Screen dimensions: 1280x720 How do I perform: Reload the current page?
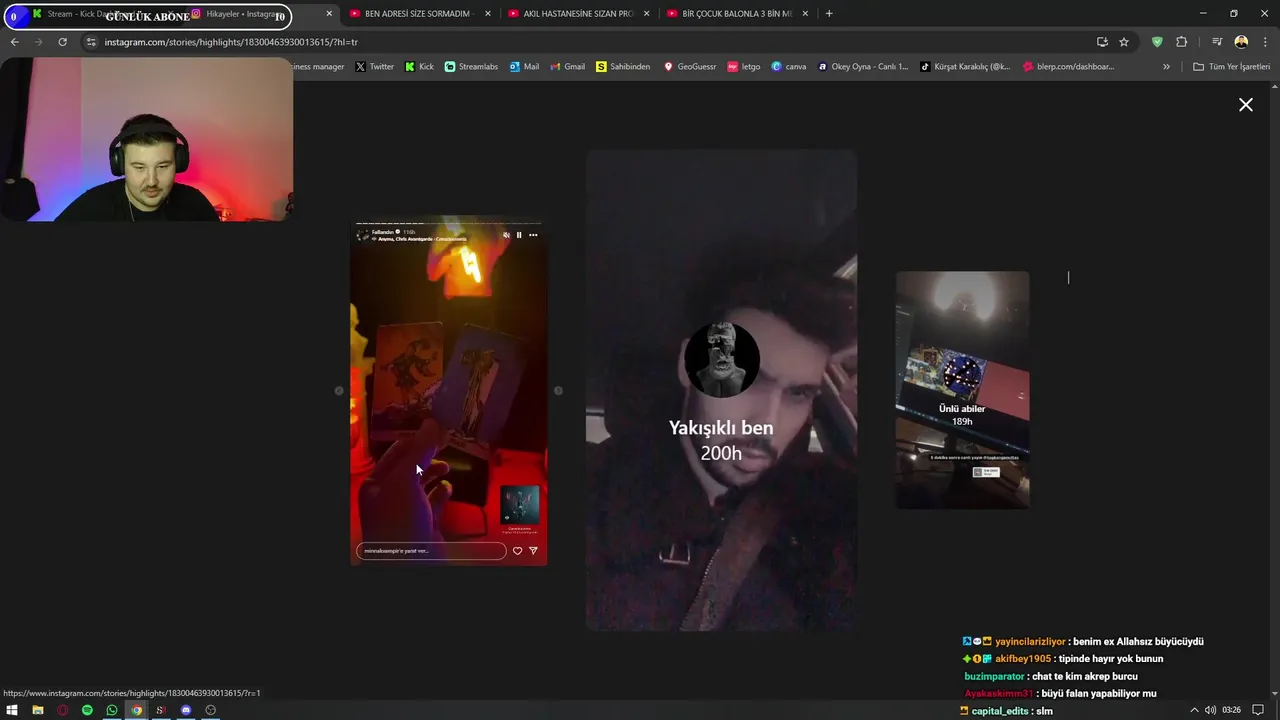pos(62,42)
